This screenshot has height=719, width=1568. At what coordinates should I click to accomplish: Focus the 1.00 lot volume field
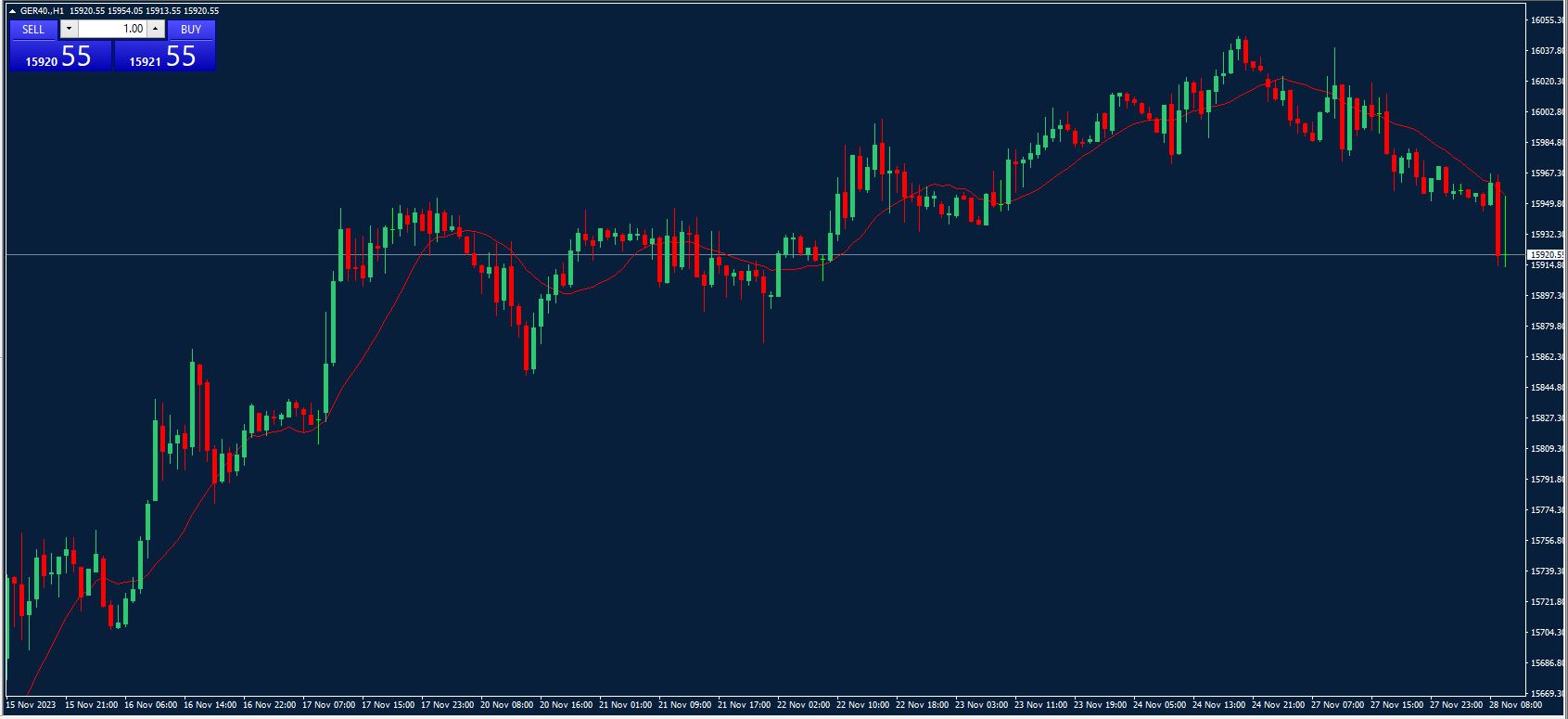111,29
